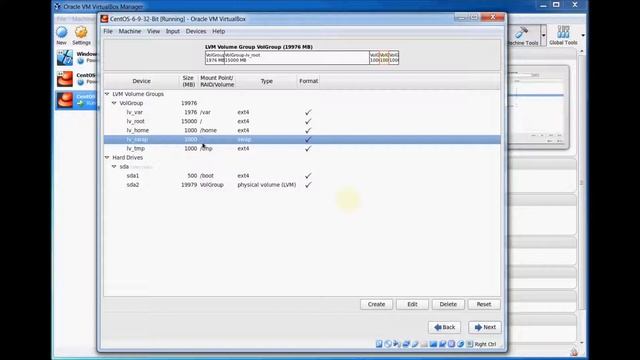Select the lv_home row
This screenshot has height=360, width=640.
click(x=302, y=130)
